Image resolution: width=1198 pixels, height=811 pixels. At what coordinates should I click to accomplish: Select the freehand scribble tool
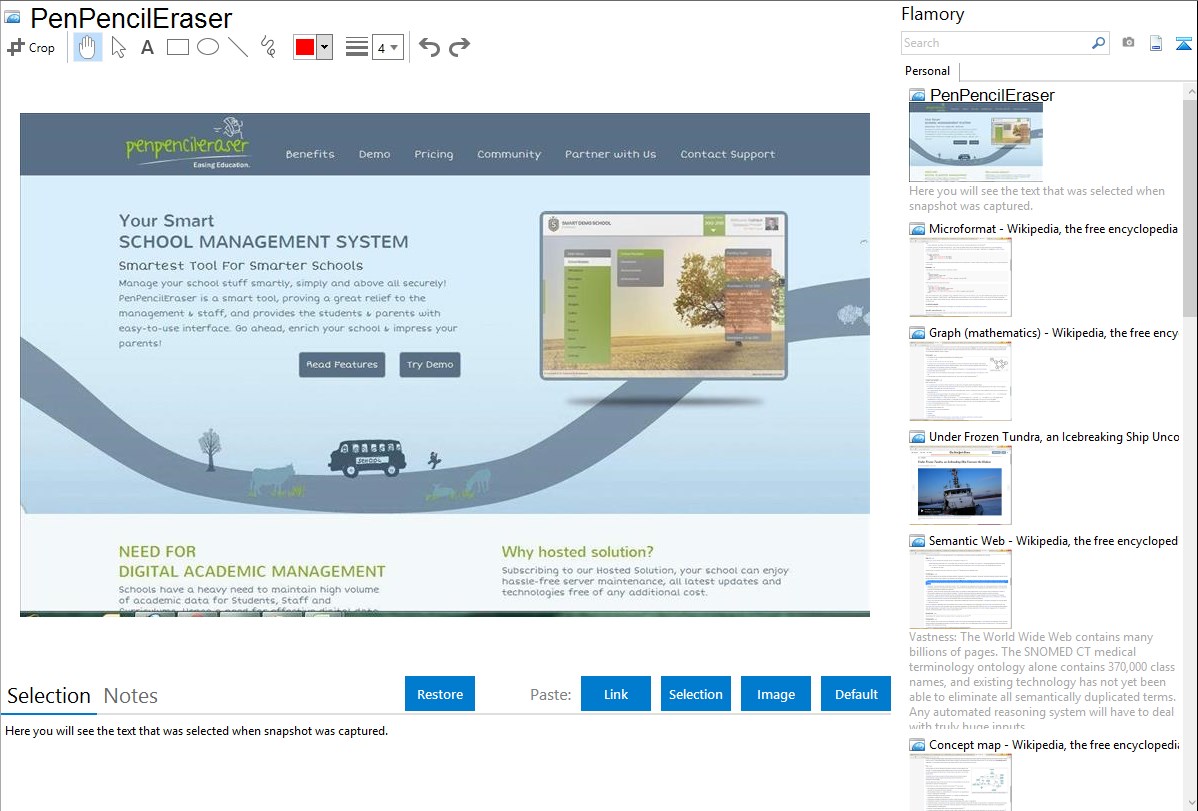click(268, 47)
